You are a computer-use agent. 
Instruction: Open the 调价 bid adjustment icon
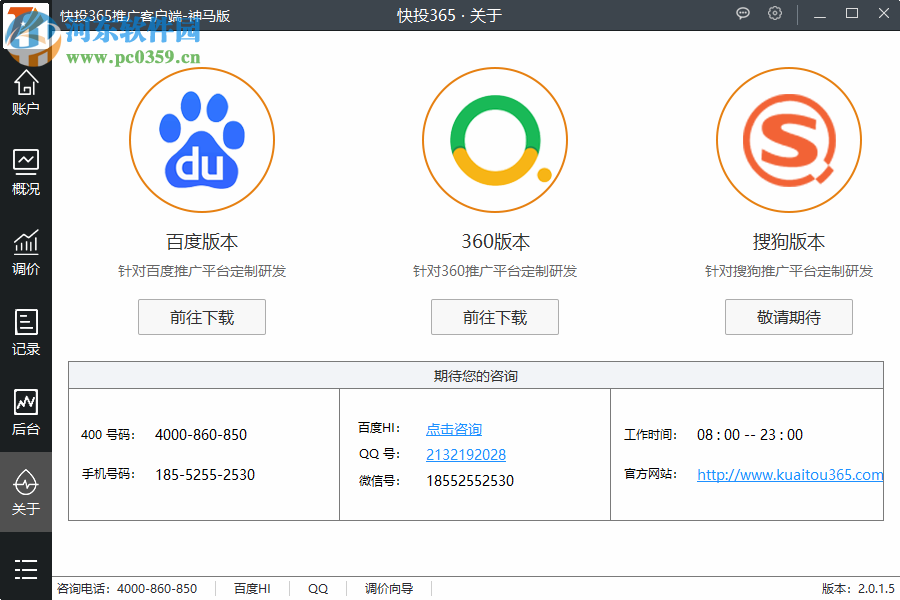point(26,250)
